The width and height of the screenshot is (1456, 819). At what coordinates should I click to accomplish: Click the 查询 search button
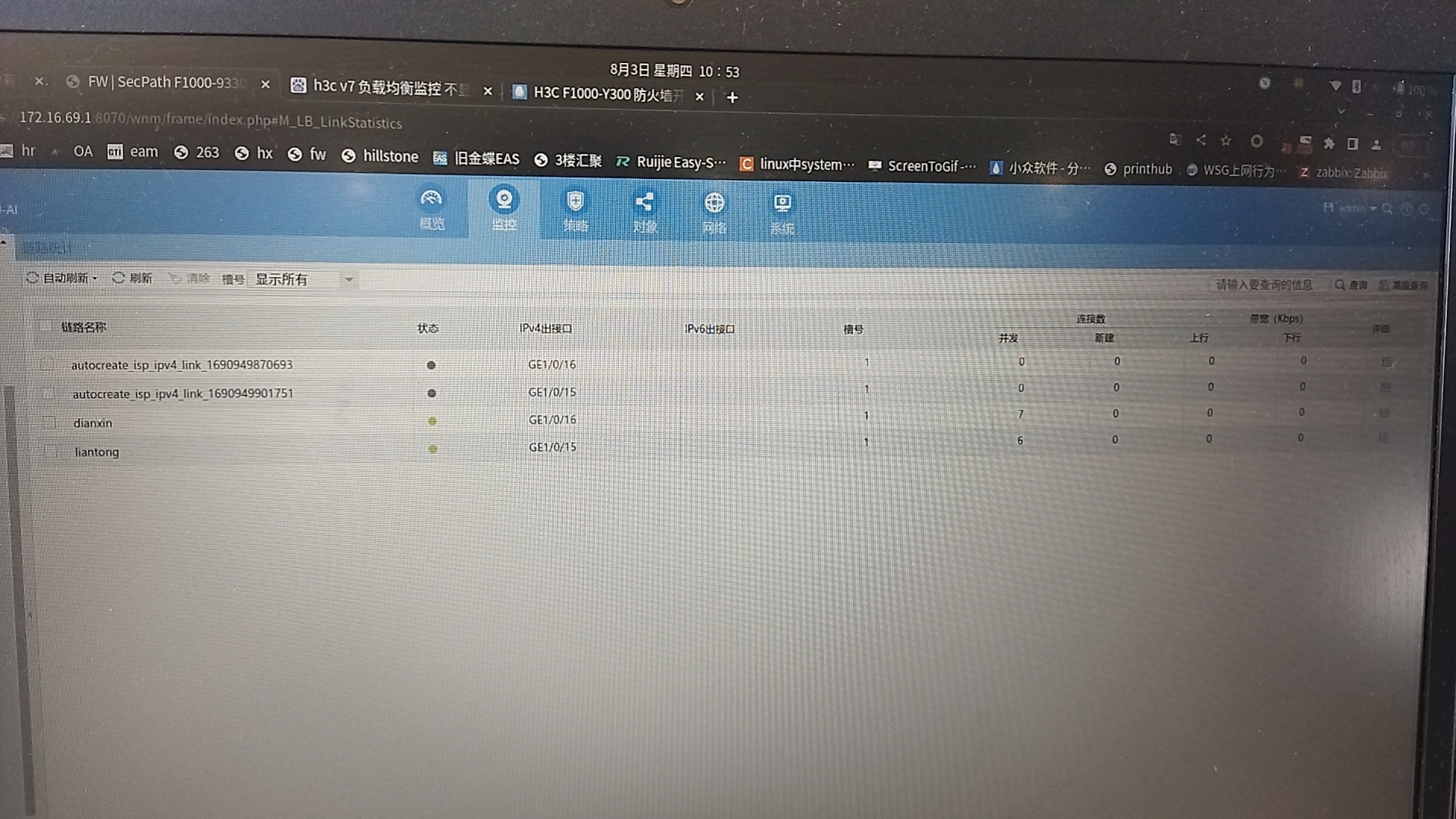[1351, 285]
